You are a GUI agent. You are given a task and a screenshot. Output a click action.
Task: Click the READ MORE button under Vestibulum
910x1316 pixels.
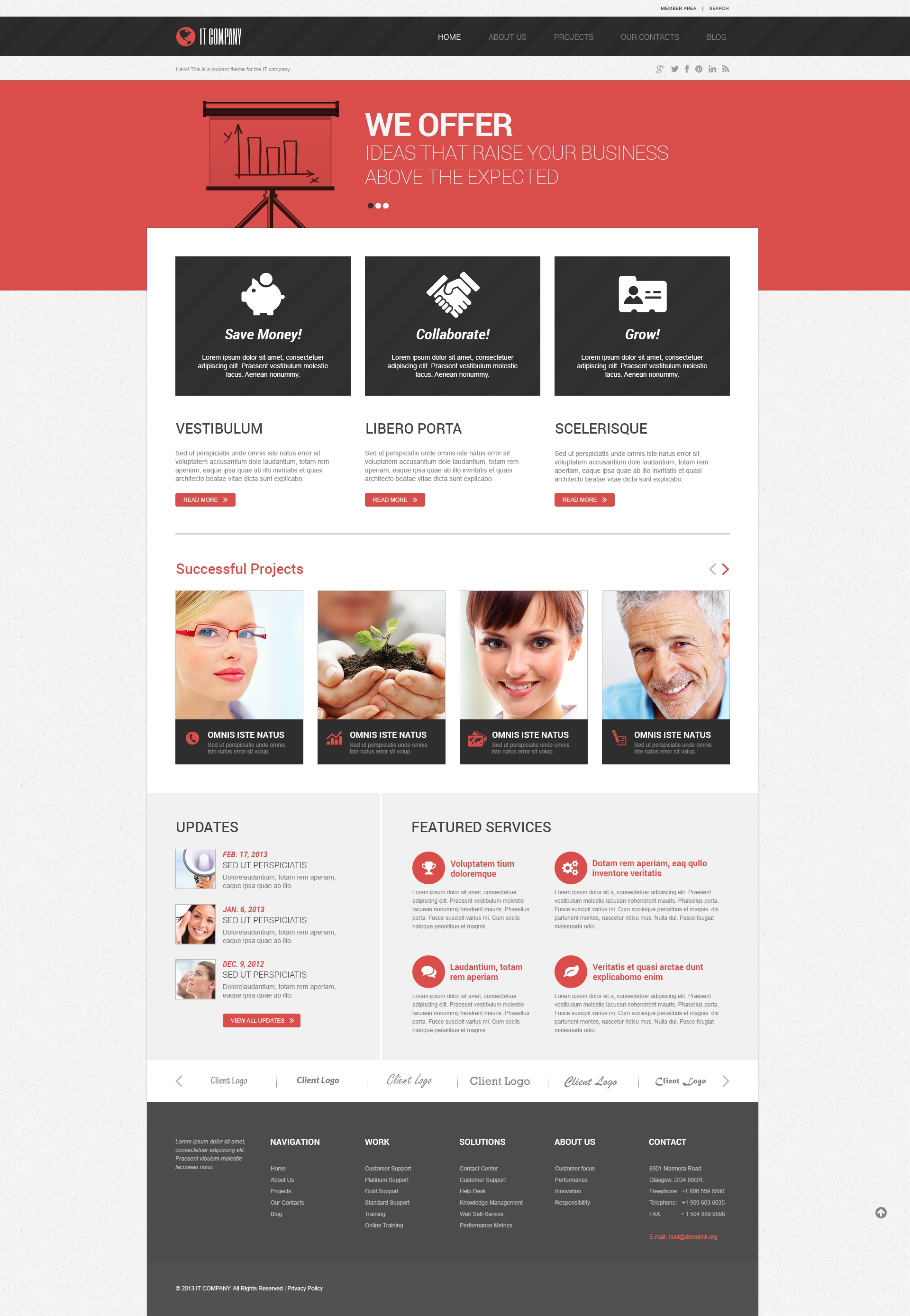tap(204, 500)
